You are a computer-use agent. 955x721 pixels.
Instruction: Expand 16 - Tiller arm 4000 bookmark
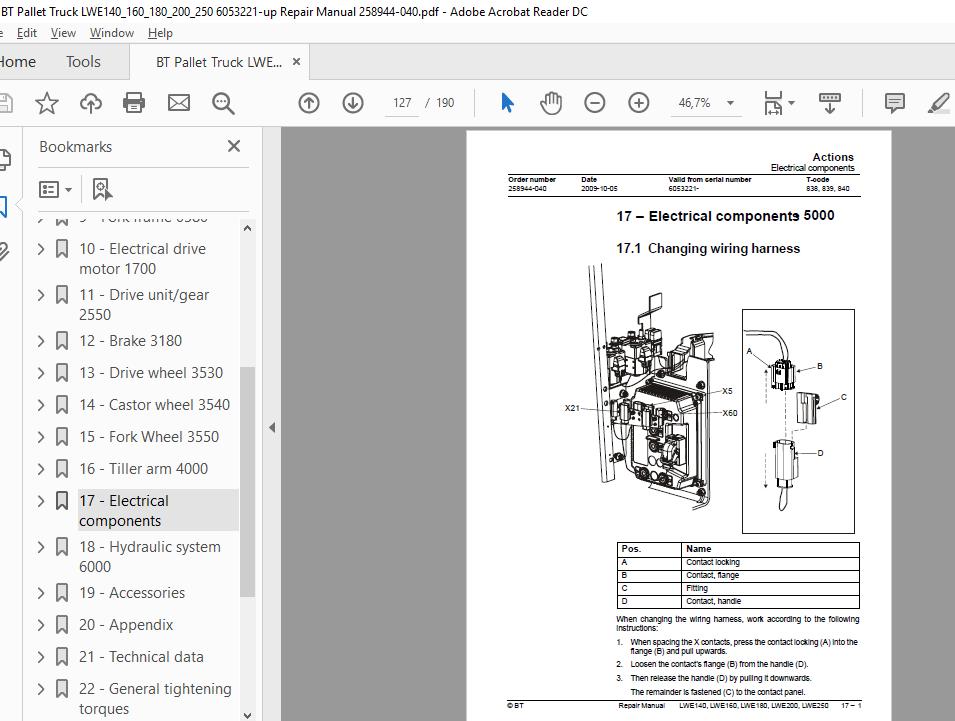coord(41,469)
